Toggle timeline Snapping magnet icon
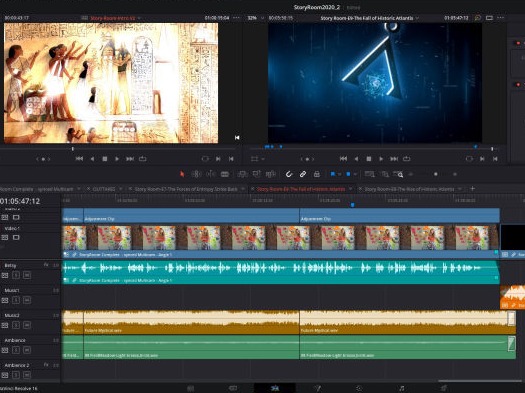This screenshot has width=525, height=393. pyautogui.click(x=289, y=174)
